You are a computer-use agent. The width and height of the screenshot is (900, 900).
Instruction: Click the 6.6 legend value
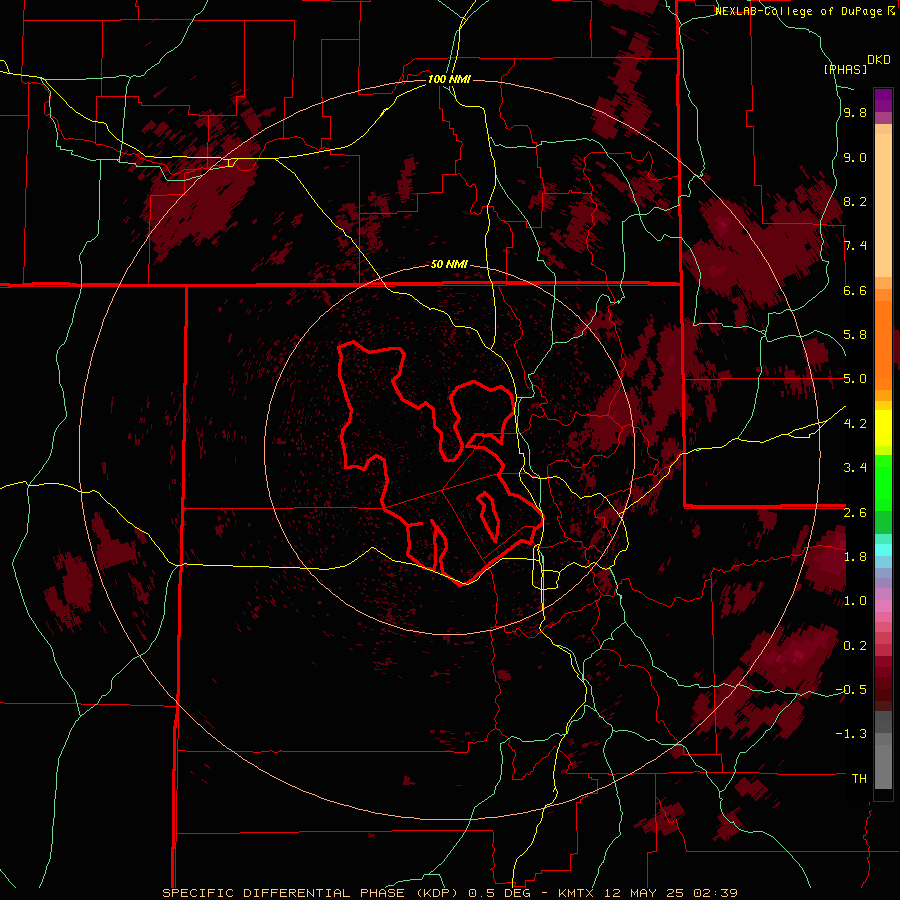pyautogui.click(x=855, y=290)
